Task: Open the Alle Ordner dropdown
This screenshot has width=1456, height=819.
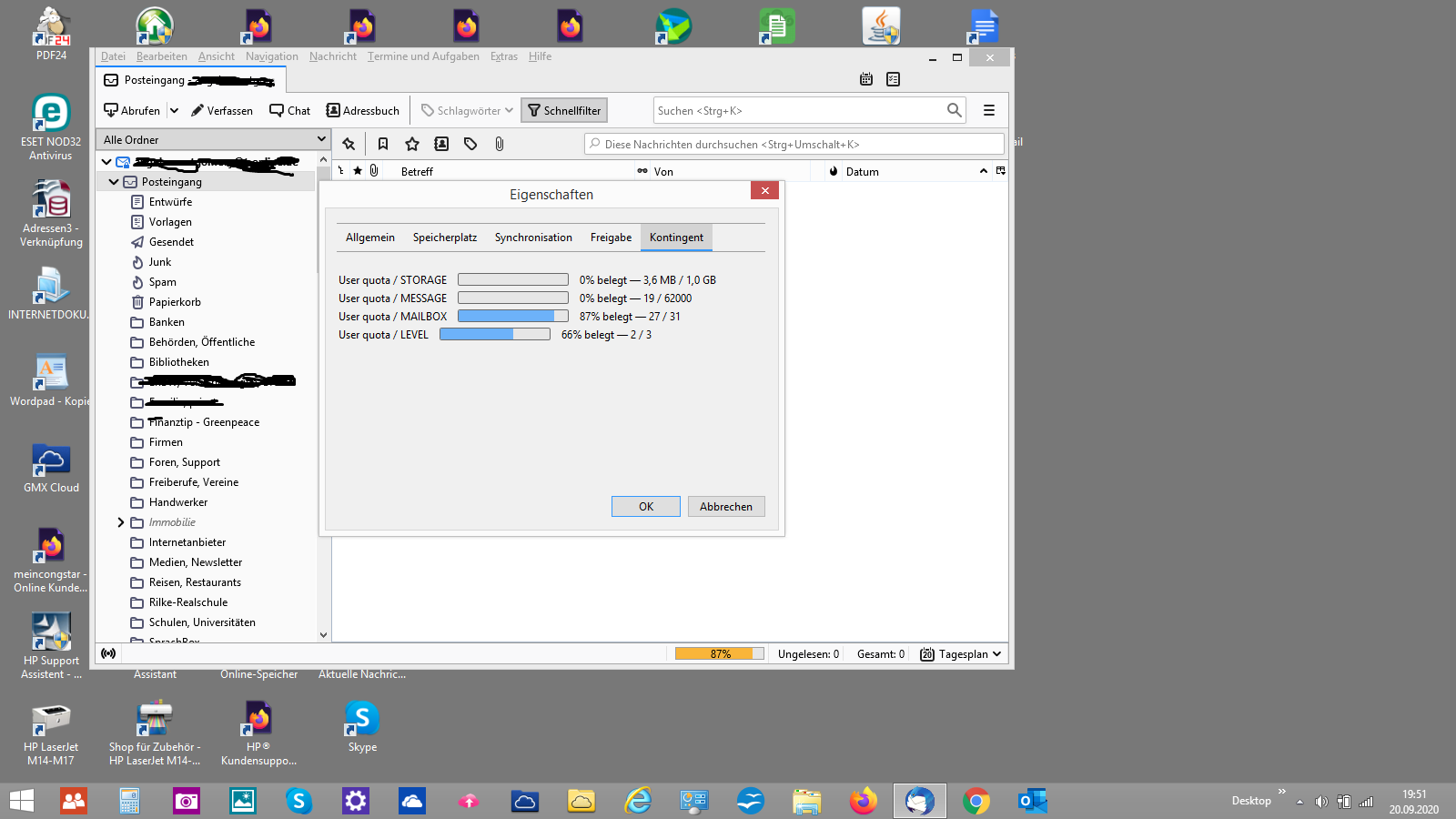Action: pos(215,139)
